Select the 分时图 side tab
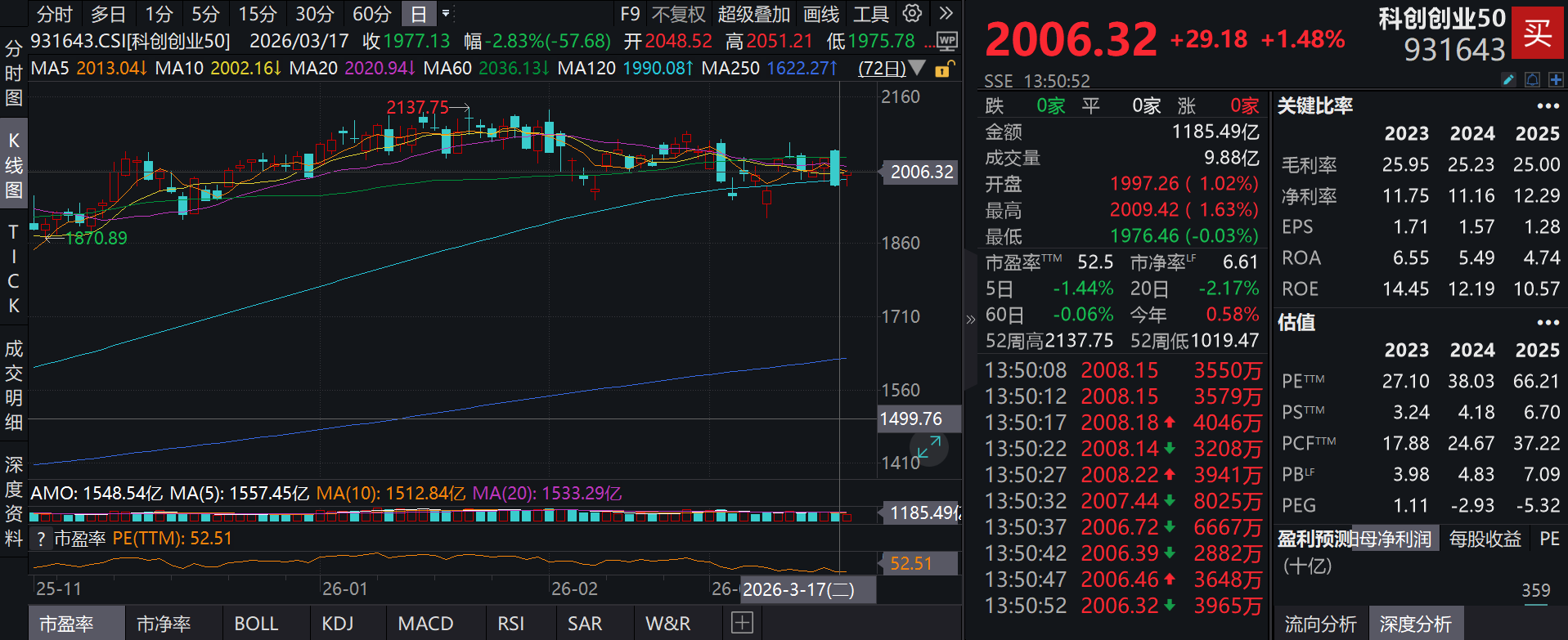Screen dimensions: 1568x640 [14, 74]
